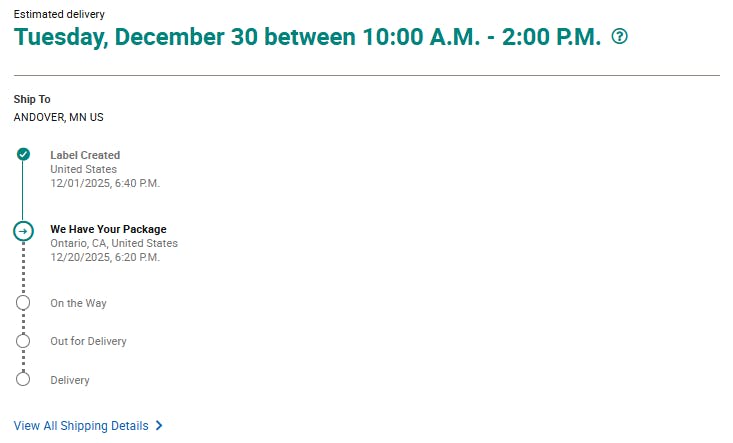Select the Label Created status heading
733x443 pixels.
click(x=85, y=155)
